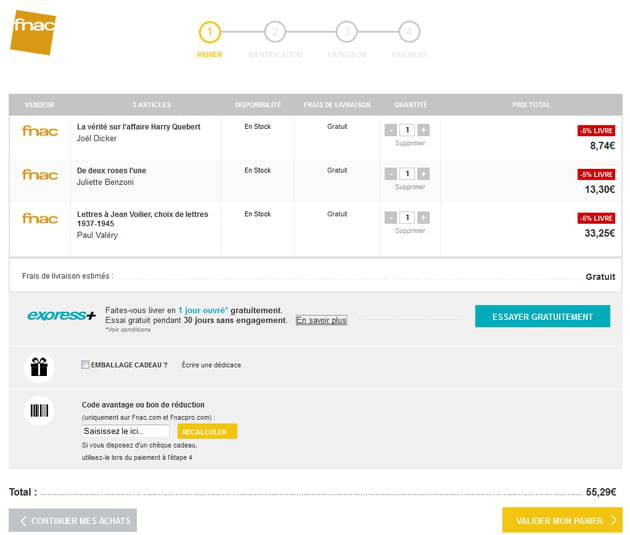Click Valider mon panier button
The width and height of the screenshot is (630, 535).
(562, 521)
